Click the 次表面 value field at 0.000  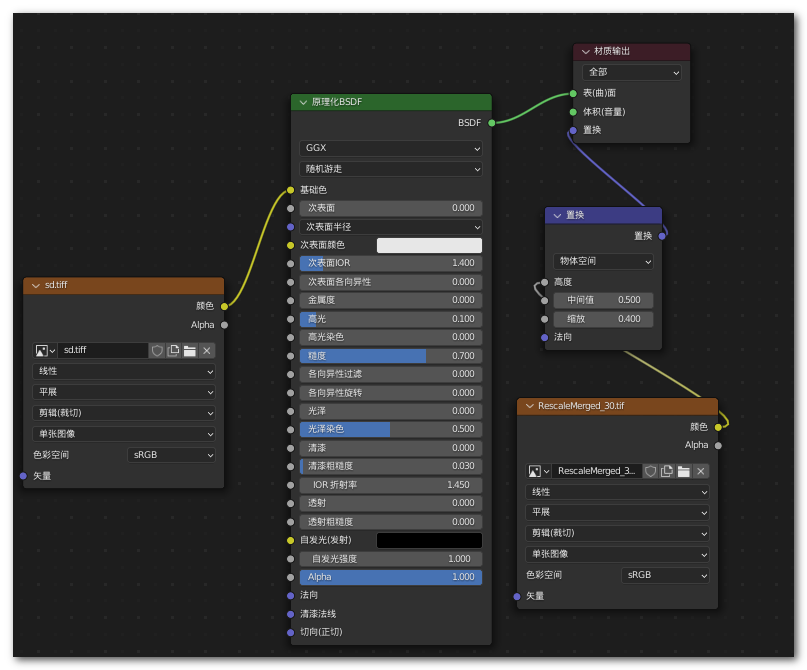[391, 208]
